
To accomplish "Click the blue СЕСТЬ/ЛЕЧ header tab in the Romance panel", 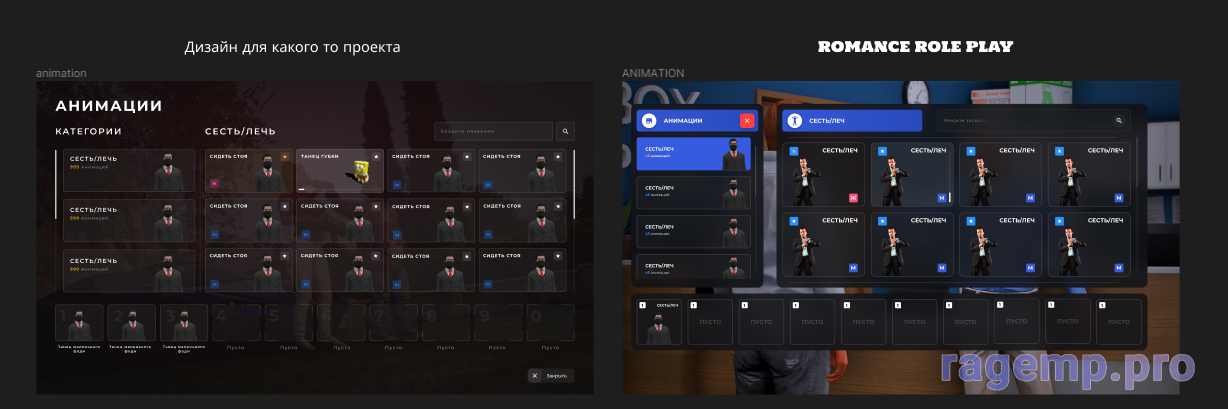I will [852, 121].
